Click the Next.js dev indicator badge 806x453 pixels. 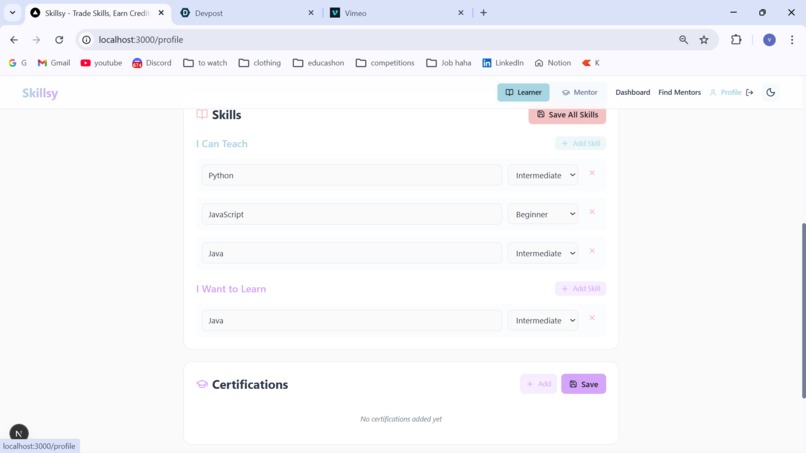(19, 433)
